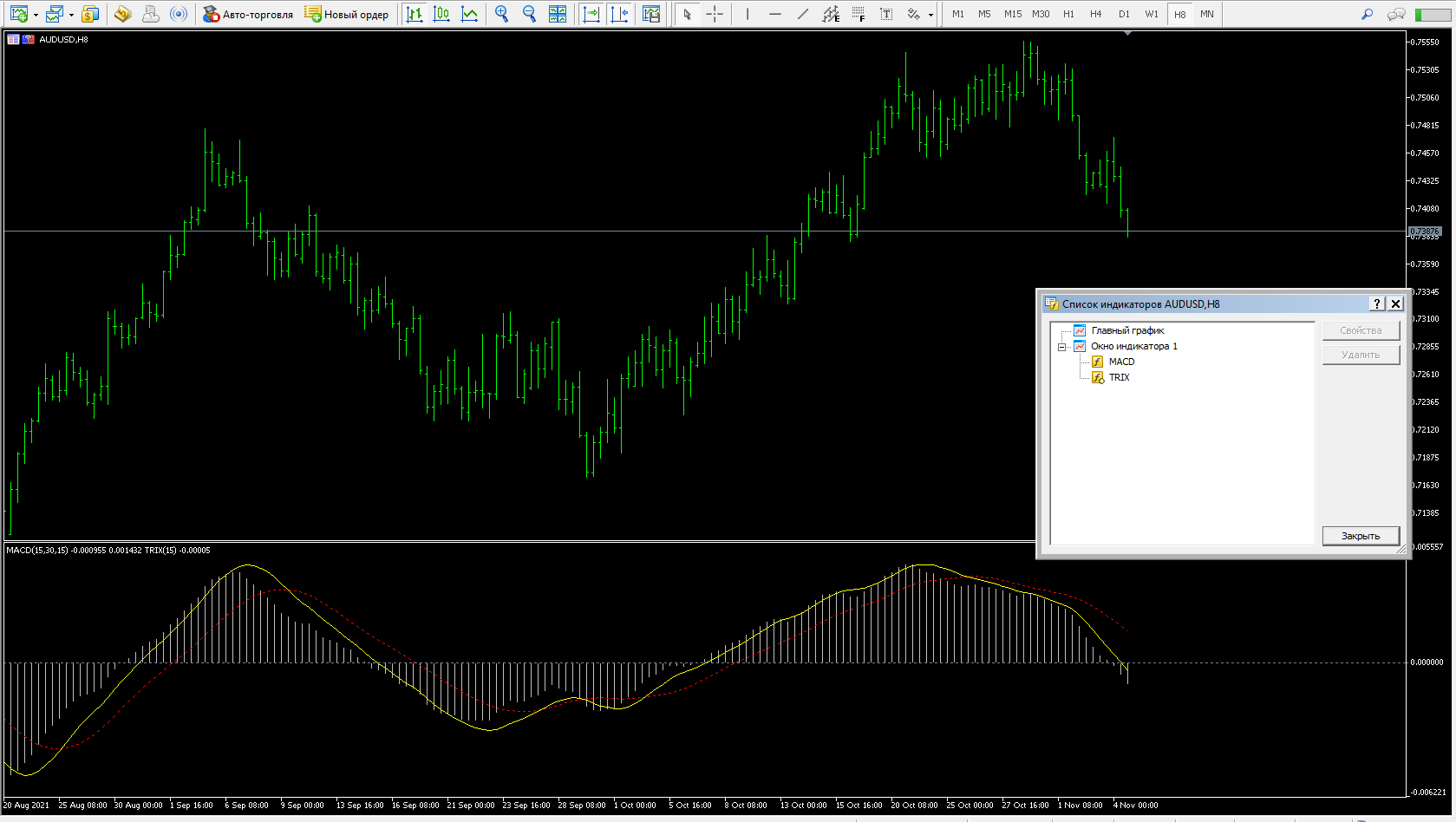Switch to the H4 timeframe
The width and height of the screenshot is (1456, 822).
tap(1096, 14)
